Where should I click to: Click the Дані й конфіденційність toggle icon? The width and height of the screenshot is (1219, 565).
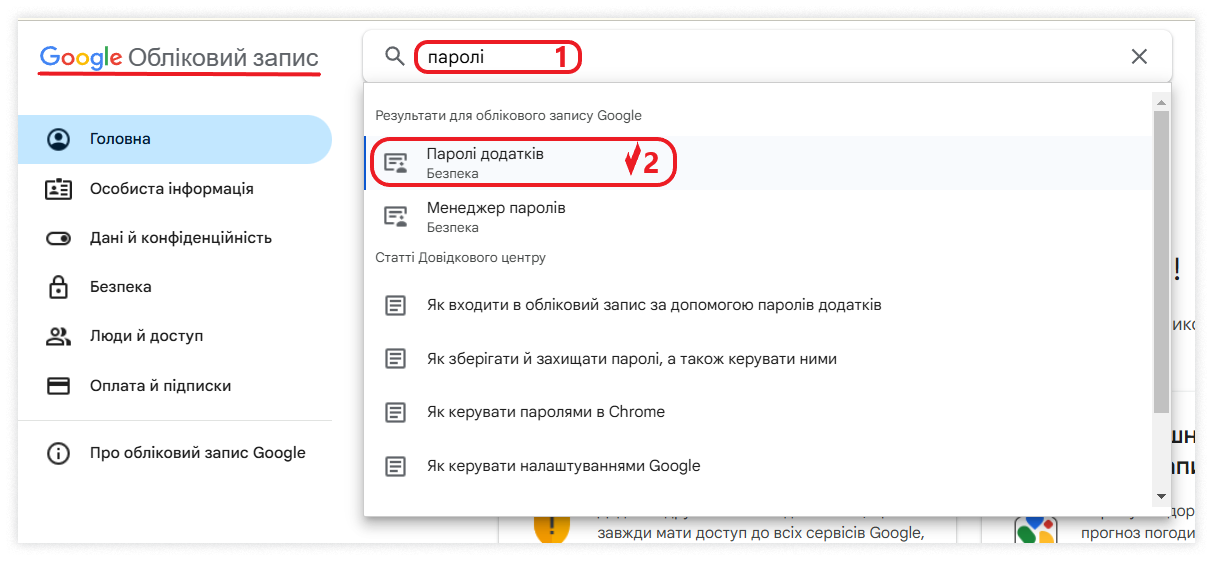[x=59, y=238]
